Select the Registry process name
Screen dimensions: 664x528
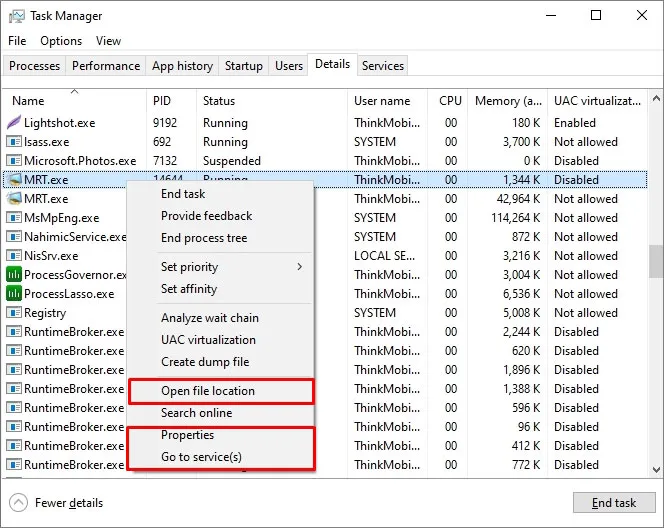[x=45, y=312]
